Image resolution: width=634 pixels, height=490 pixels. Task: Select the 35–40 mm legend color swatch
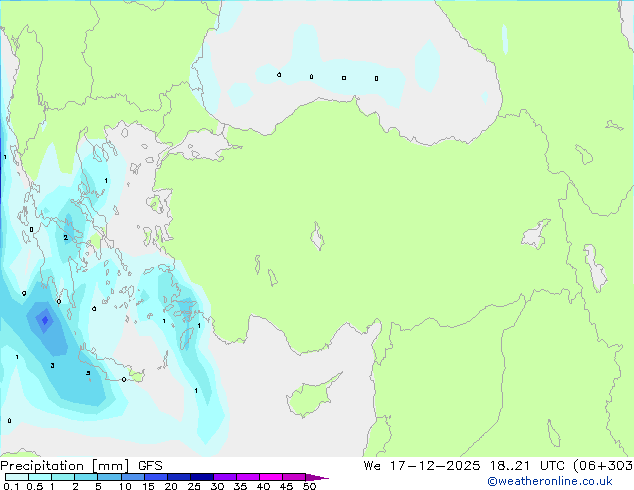[x=248, y=477]
